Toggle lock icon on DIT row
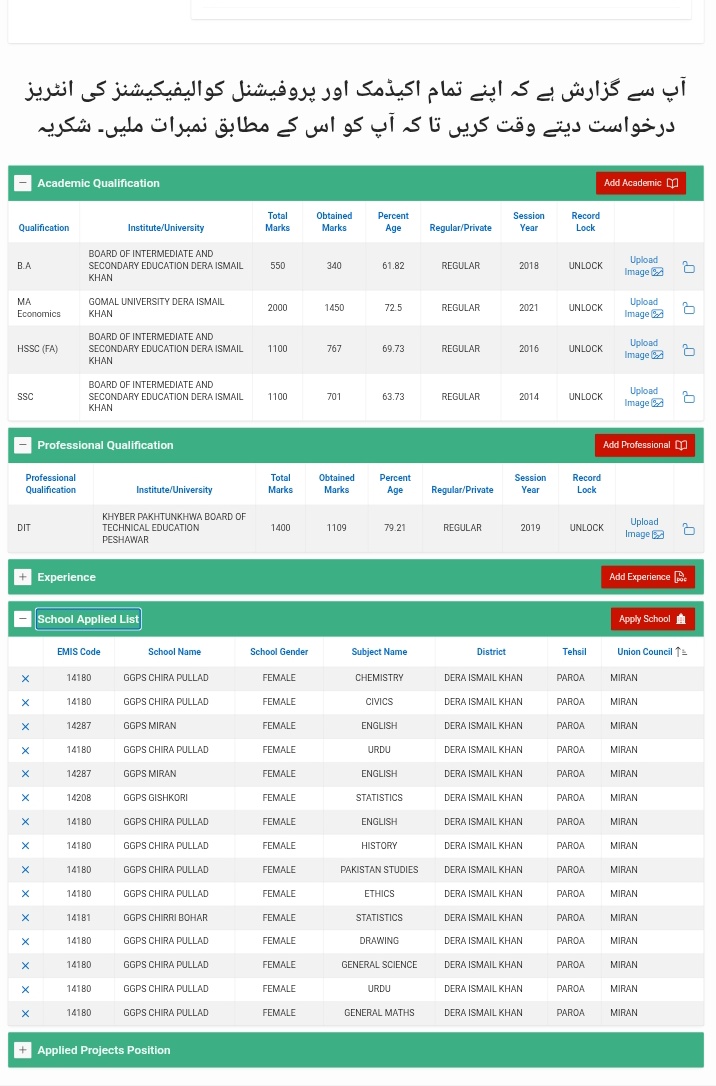This screenshot has width=716, height=1086. 688,529
